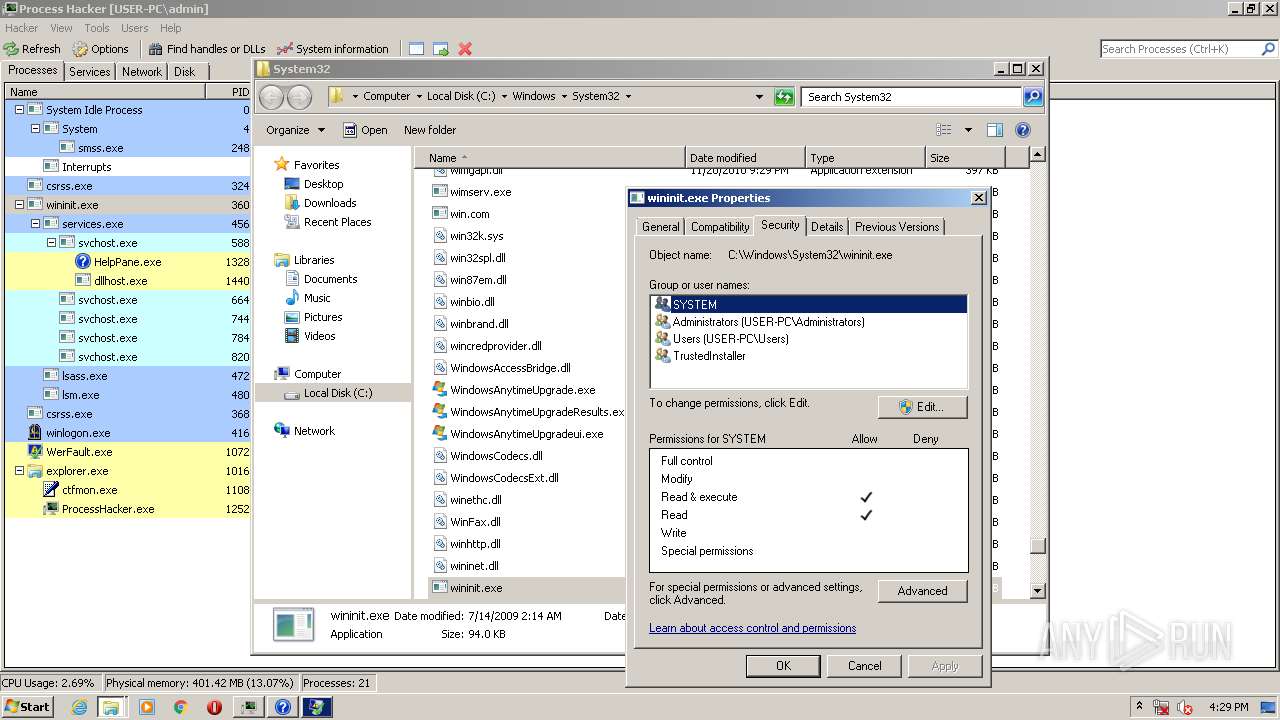This screenshot has width=1280, height=720.
Task: Open the Tools menu
Action: pos(97,28)
